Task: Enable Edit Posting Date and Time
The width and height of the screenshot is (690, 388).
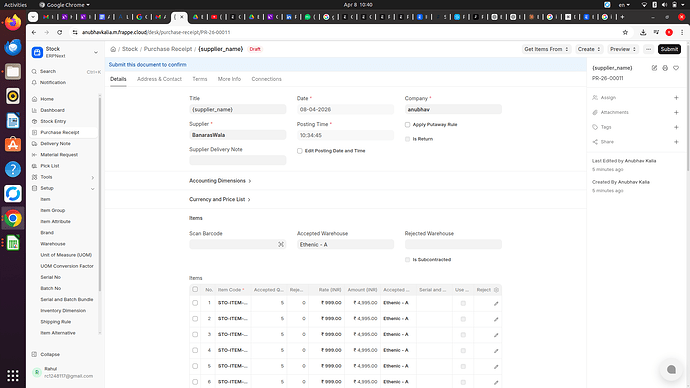Action: (300, 151)
